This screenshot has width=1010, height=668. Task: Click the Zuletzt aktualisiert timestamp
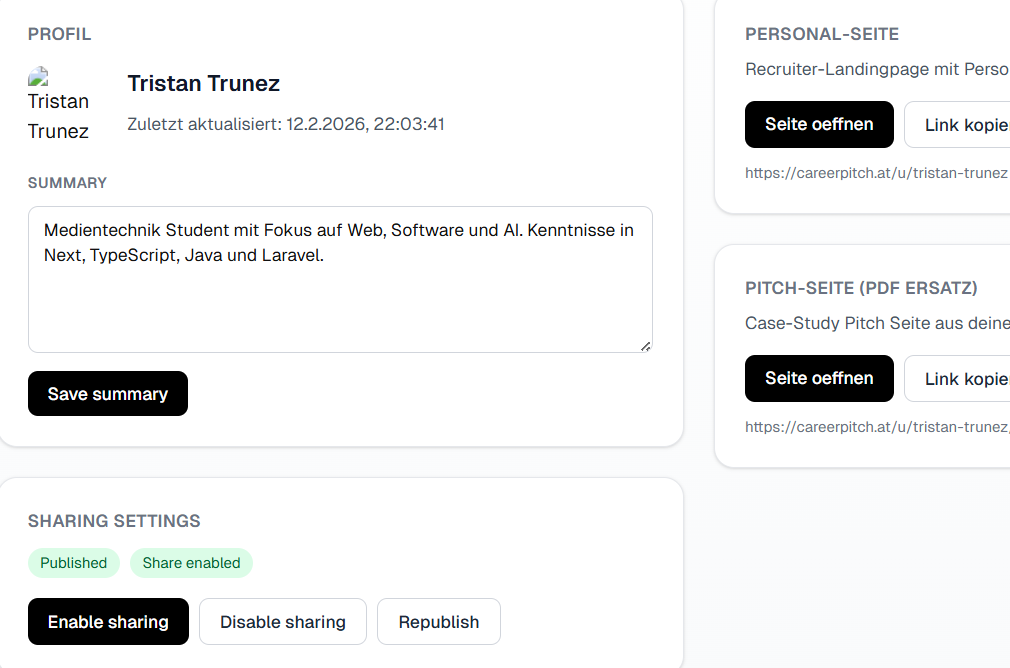tap(286, 125)
